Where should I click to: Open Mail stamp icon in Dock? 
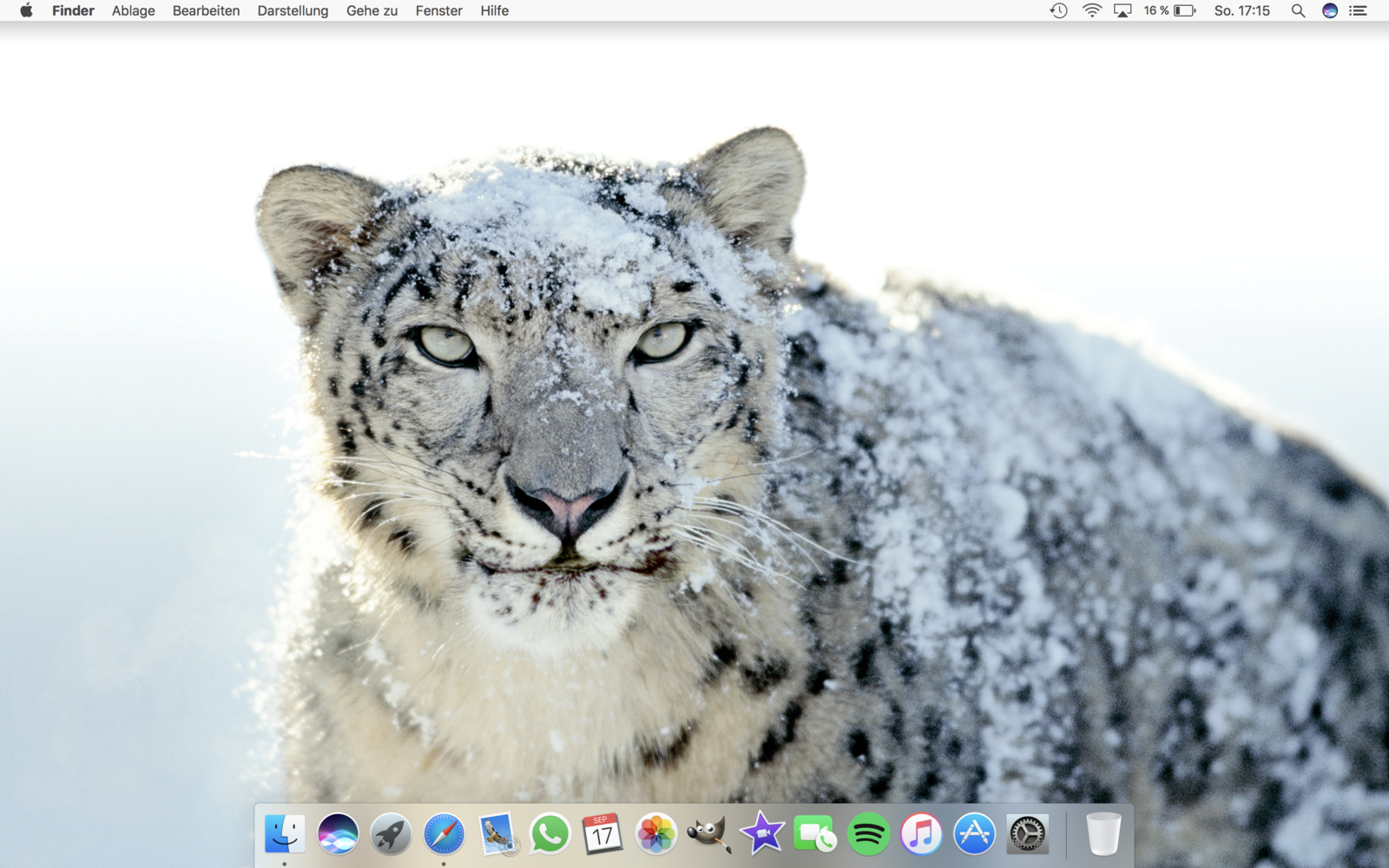(497, 834)
